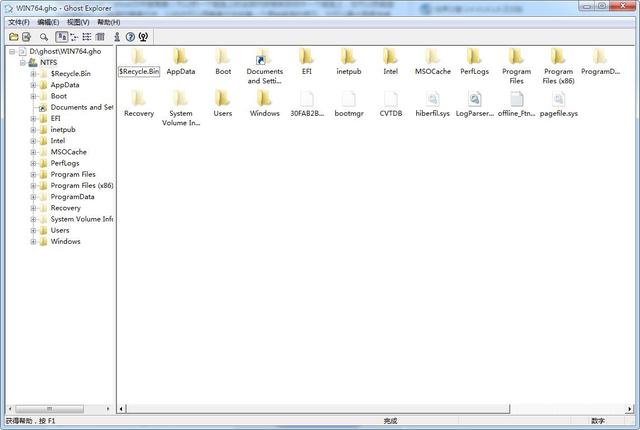Click the Live Update antenna icon

pyautogui.click(x=143, y=37)
